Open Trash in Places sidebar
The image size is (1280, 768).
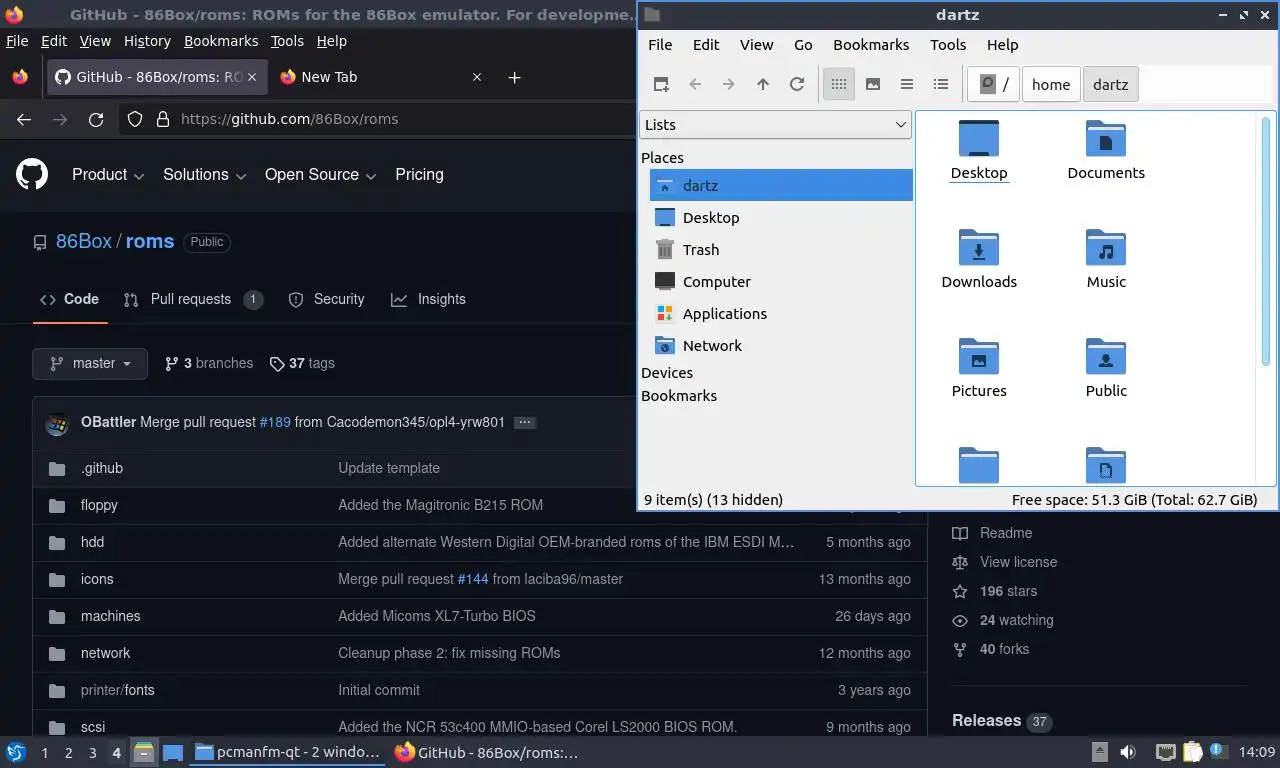781,250
